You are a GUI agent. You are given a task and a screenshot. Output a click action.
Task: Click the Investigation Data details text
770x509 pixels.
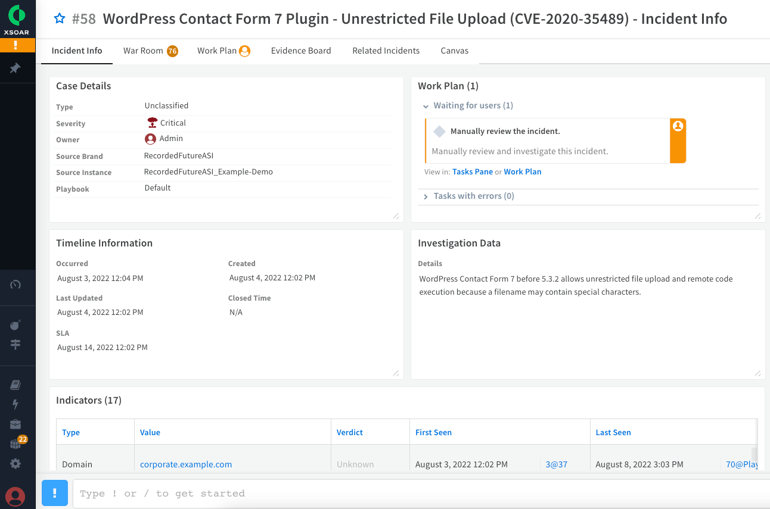576,285
